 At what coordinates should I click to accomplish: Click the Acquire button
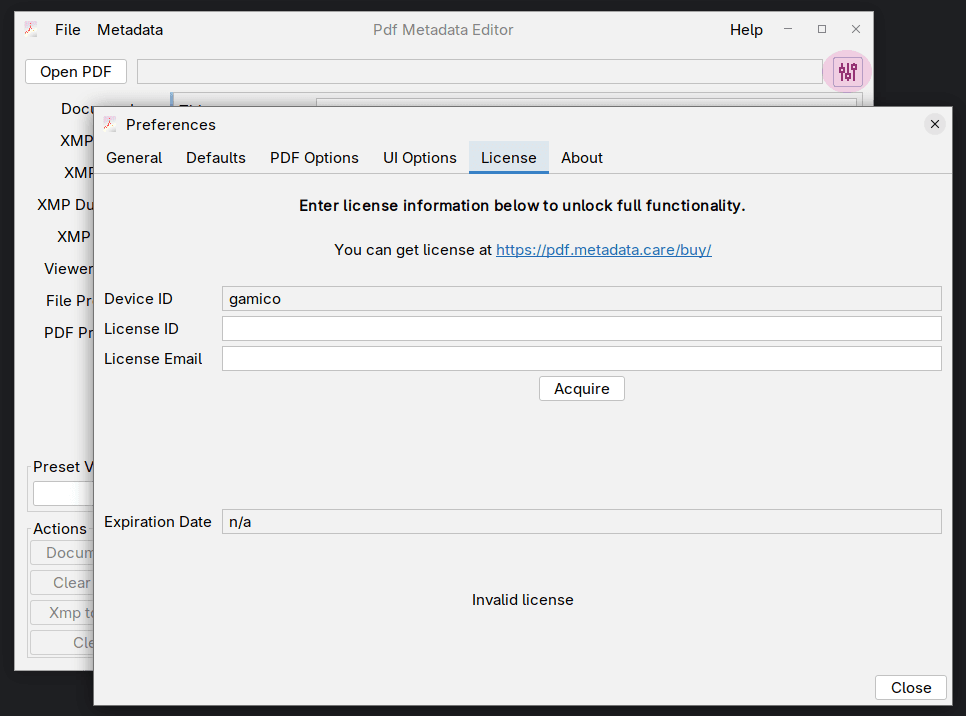[x=581, y=388]
